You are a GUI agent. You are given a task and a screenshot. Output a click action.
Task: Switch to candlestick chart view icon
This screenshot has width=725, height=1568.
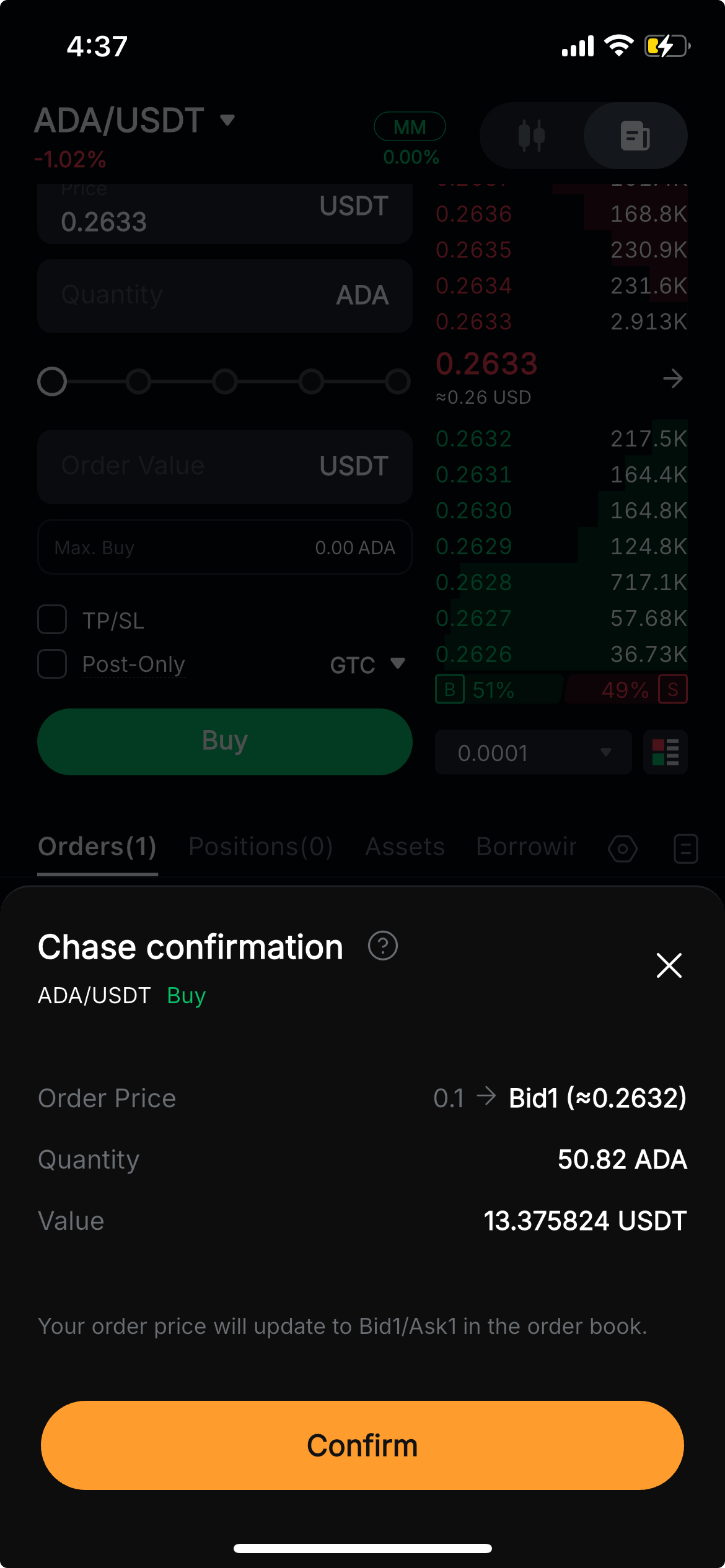coord(531,136)
